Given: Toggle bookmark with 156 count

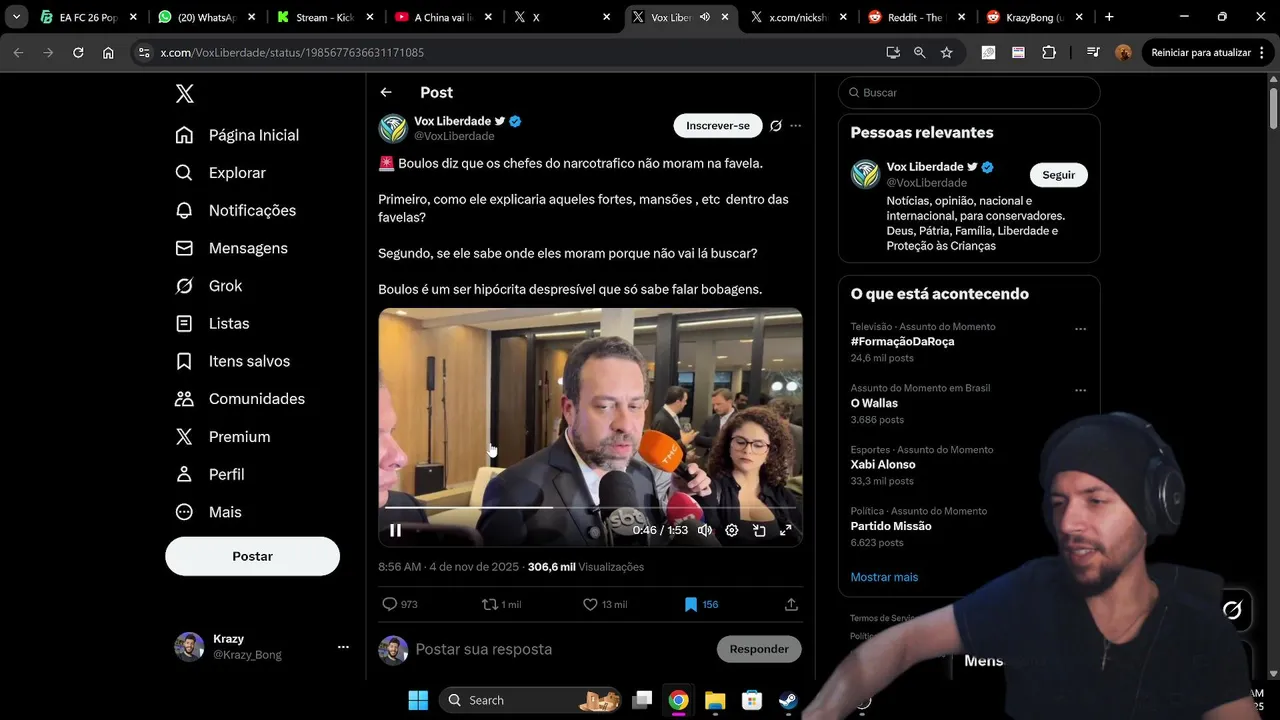Looking at the screenshot, I should [x=690, y=604].
